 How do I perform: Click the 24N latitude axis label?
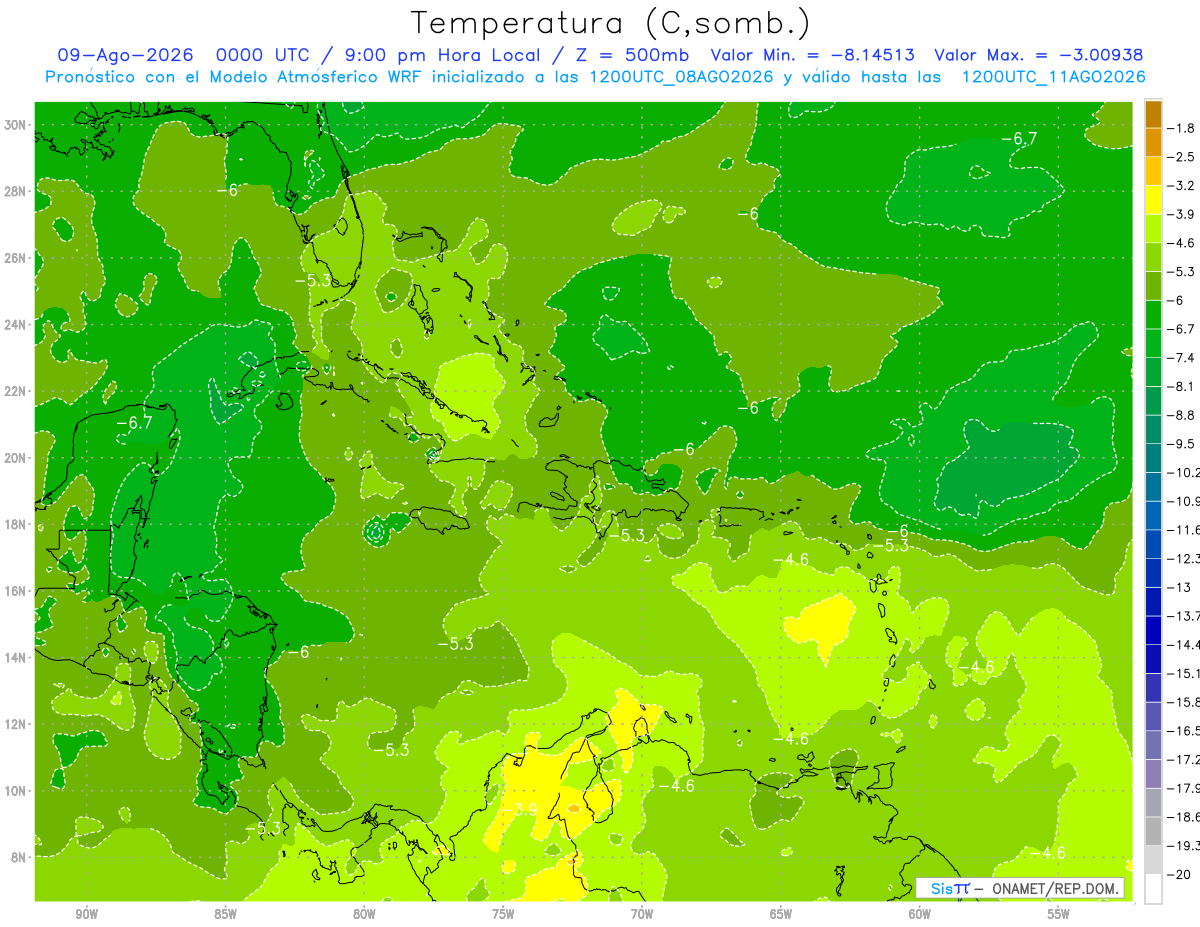[x=16, y=325]
